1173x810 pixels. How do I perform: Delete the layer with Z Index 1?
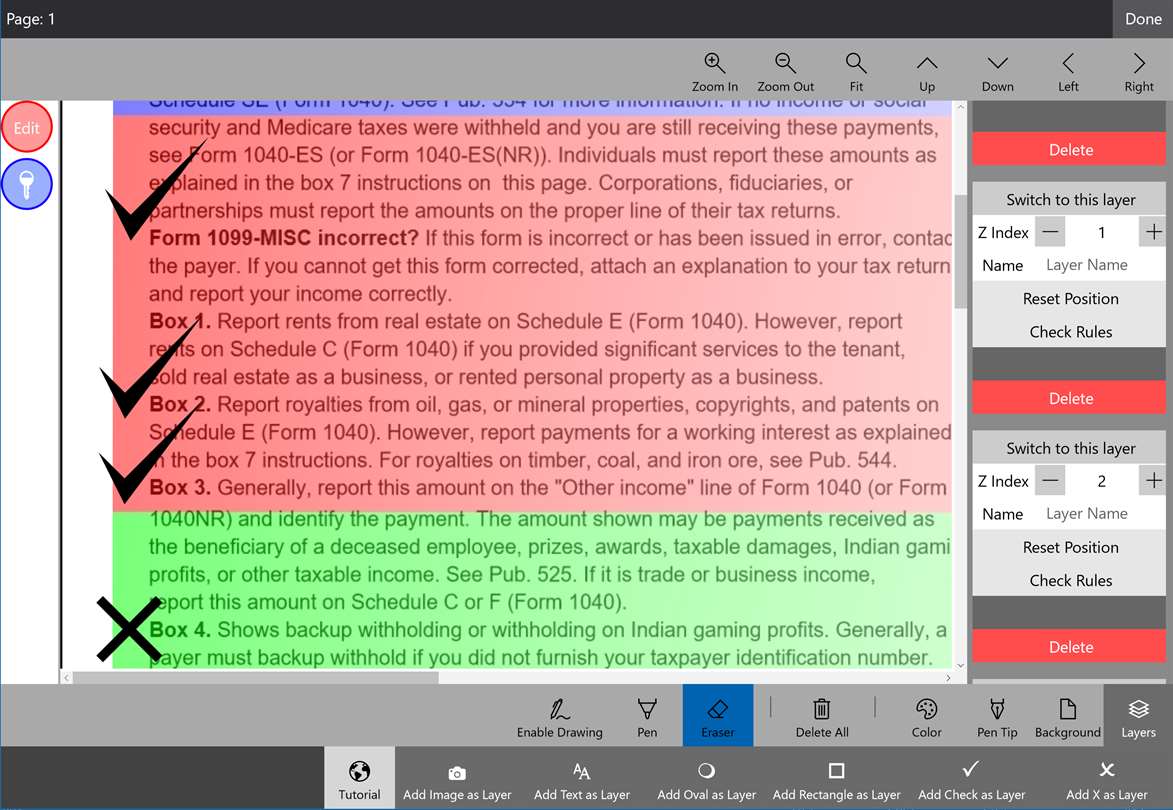click(x=1069, y=398)
